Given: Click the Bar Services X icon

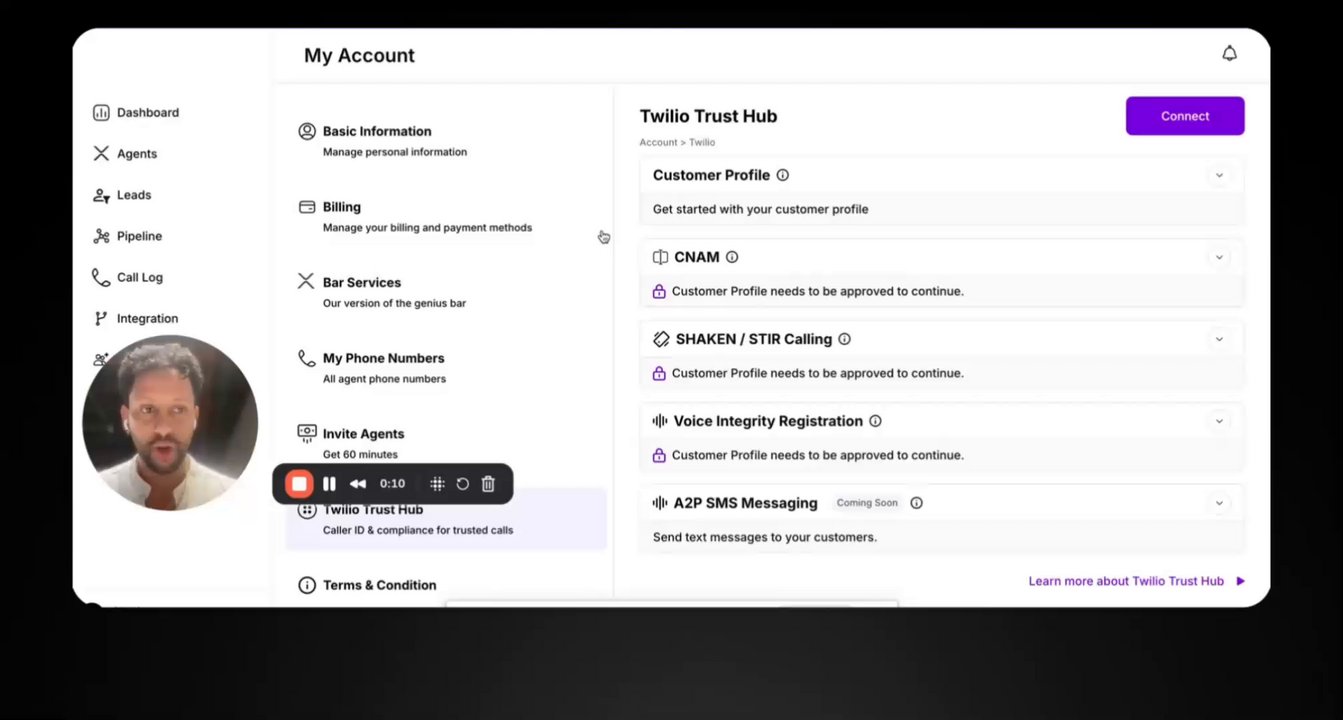Looking at the screenshot, I should 306,282.
